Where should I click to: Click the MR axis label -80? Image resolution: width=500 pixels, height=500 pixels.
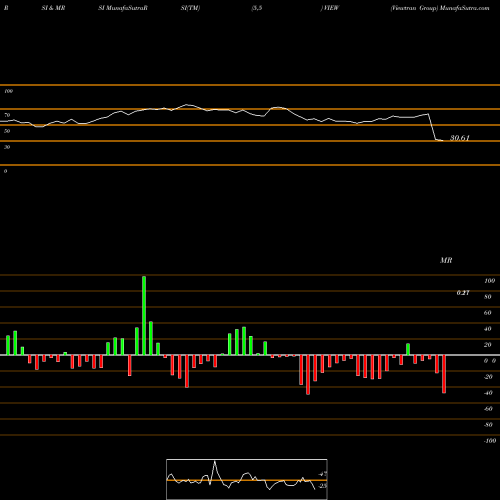(488, 425)
